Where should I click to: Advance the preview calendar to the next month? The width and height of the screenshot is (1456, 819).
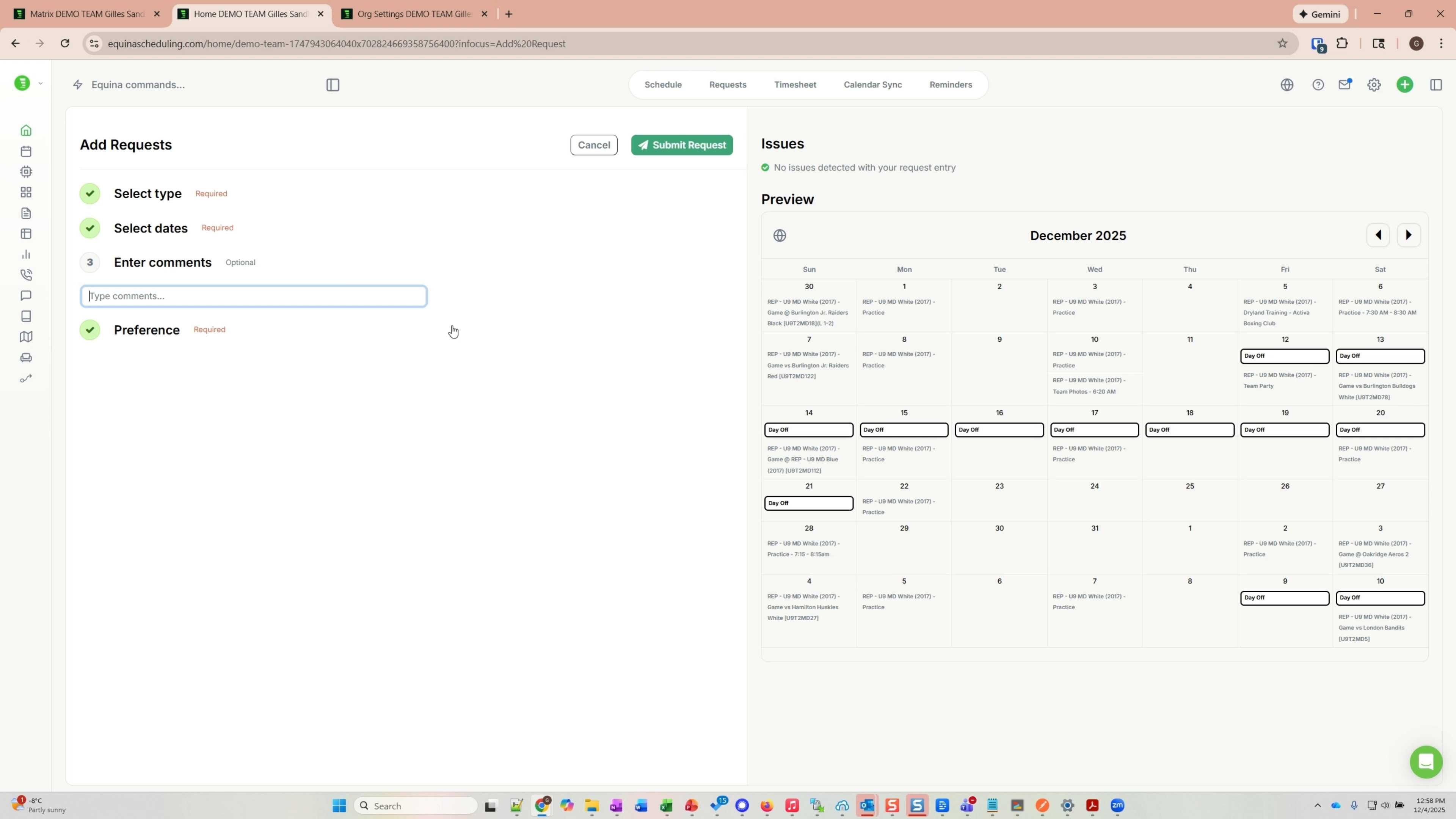(x=1409, y=235)
